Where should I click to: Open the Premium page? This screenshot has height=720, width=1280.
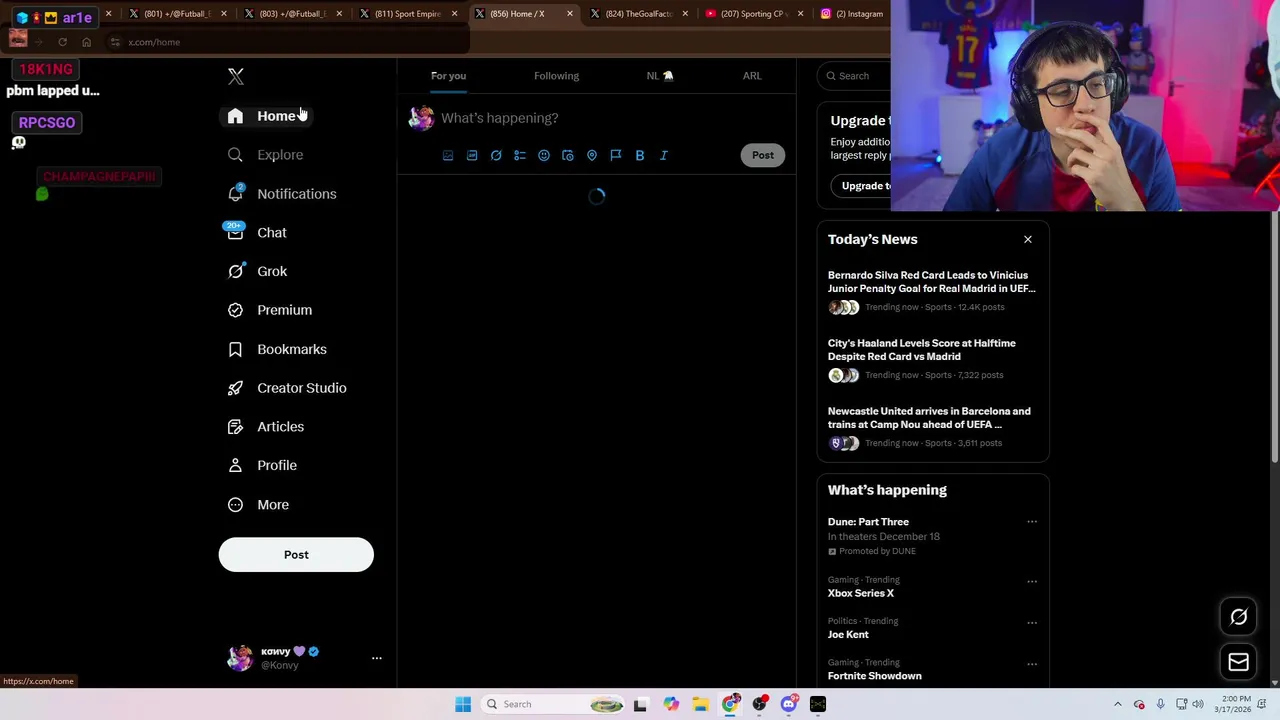269,310
